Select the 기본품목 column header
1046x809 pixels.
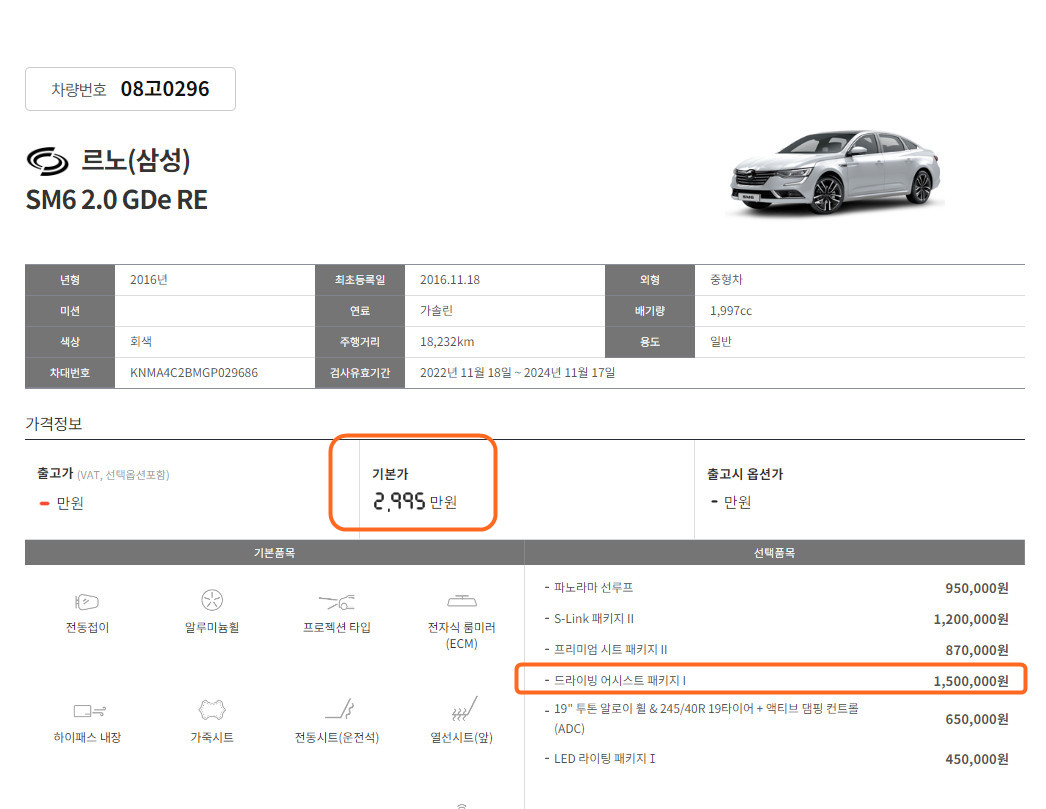[x=274, y=553]
